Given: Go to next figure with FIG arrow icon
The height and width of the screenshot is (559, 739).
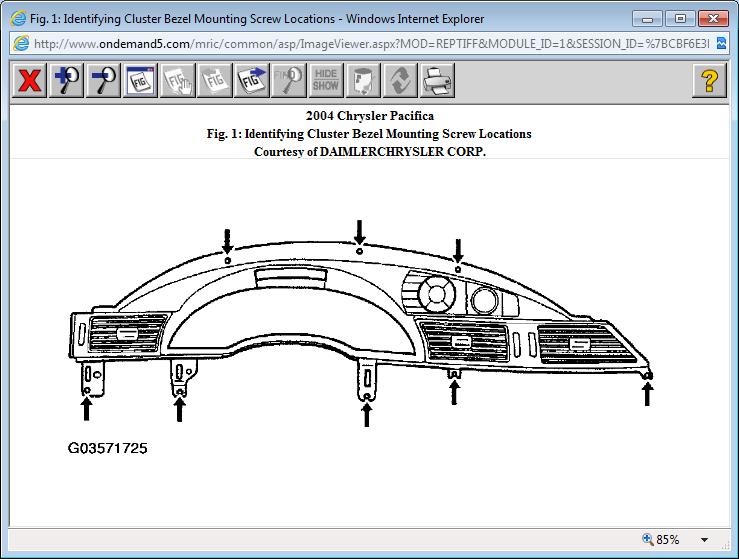Looking at the screenshot, I should tap(252, 80).
